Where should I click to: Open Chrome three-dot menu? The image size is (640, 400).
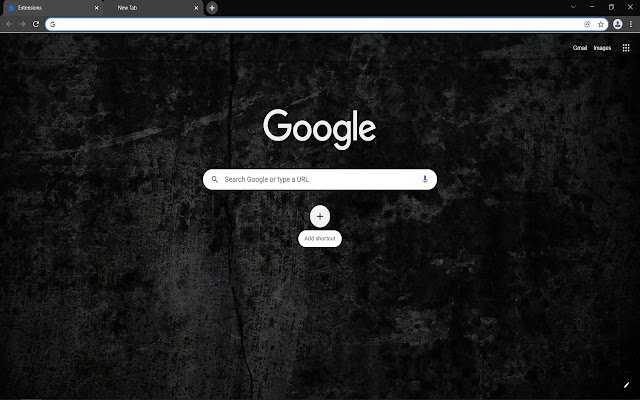[x=631, y=24]
